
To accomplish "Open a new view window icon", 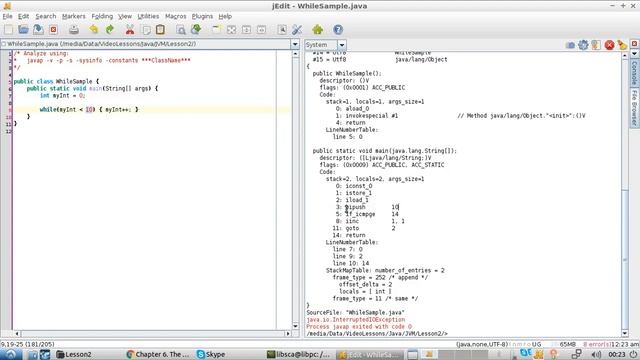I will coord(216,29).
